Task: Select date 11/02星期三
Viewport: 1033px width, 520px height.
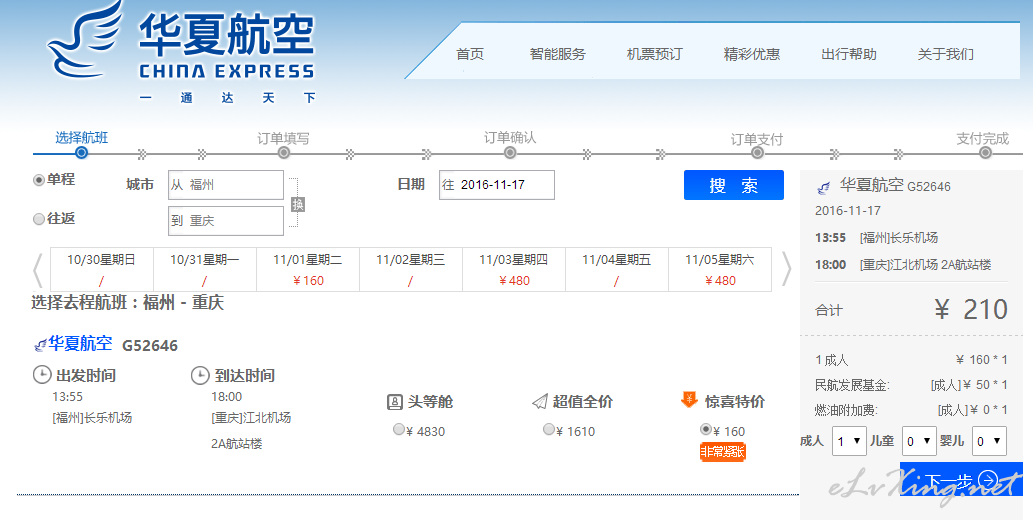Action: (x=410, y=270)
